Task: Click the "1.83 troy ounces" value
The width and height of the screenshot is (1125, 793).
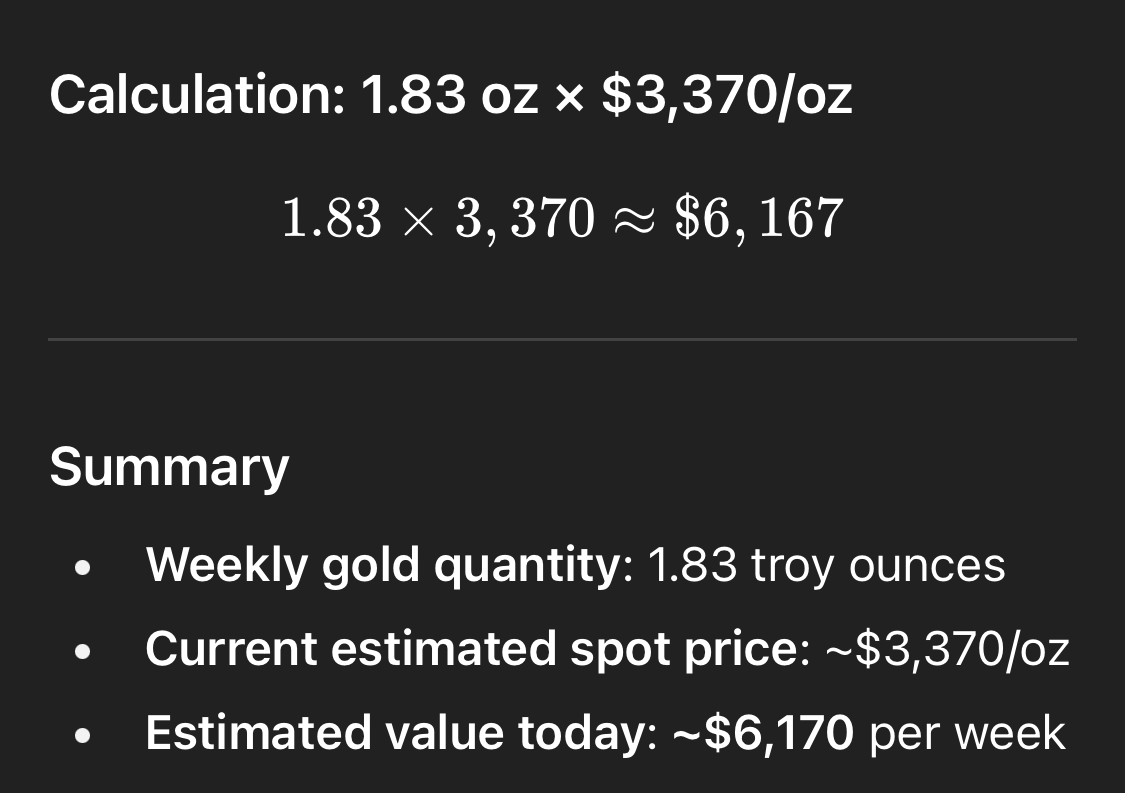Action: point(826,566)
